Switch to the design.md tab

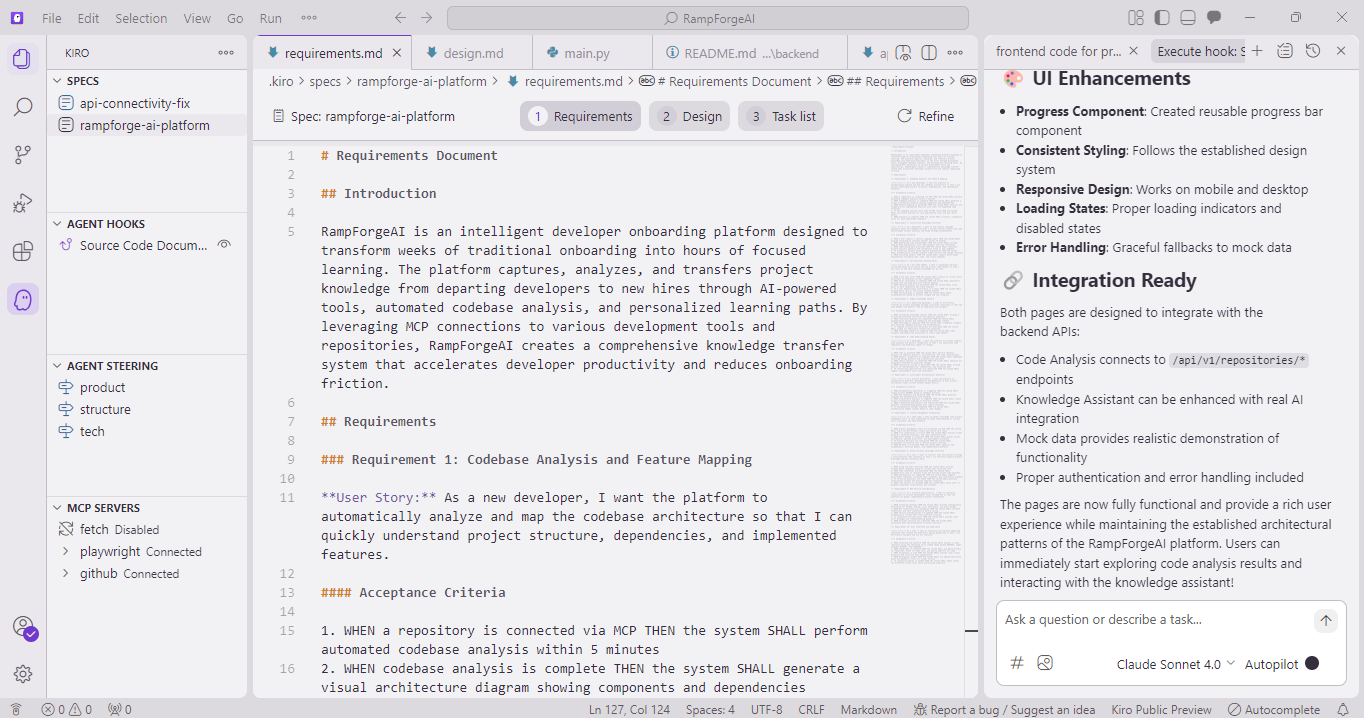[x=473, y=53]
